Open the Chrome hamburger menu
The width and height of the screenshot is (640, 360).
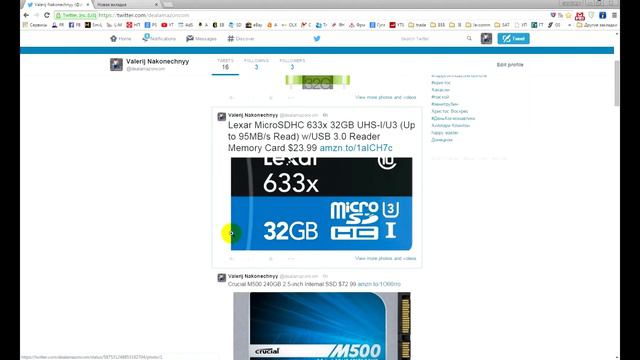(614, 15)
